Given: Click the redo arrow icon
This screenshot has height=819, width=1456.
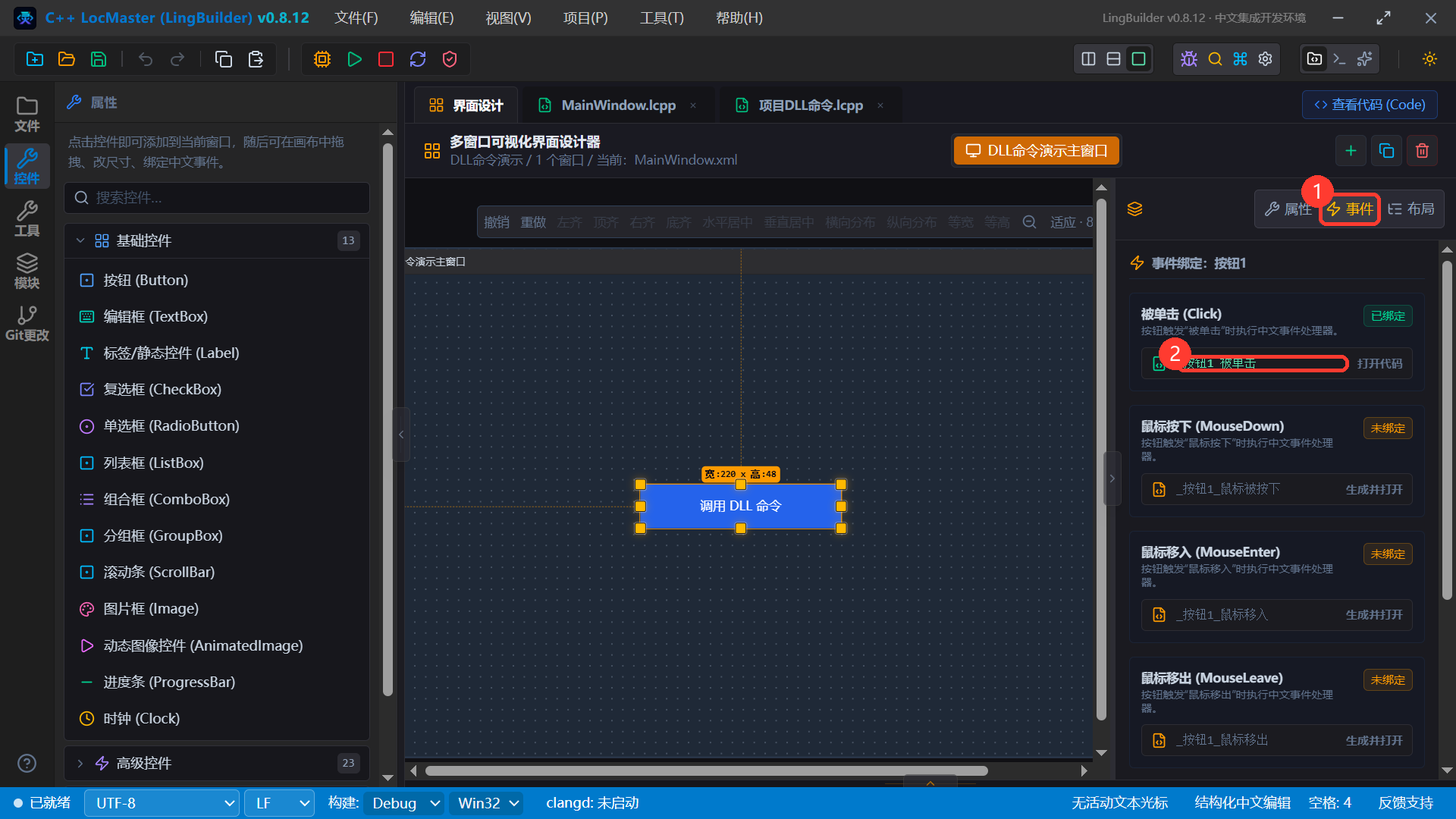Looking at the screenshot, I should [x=177, y=59].
